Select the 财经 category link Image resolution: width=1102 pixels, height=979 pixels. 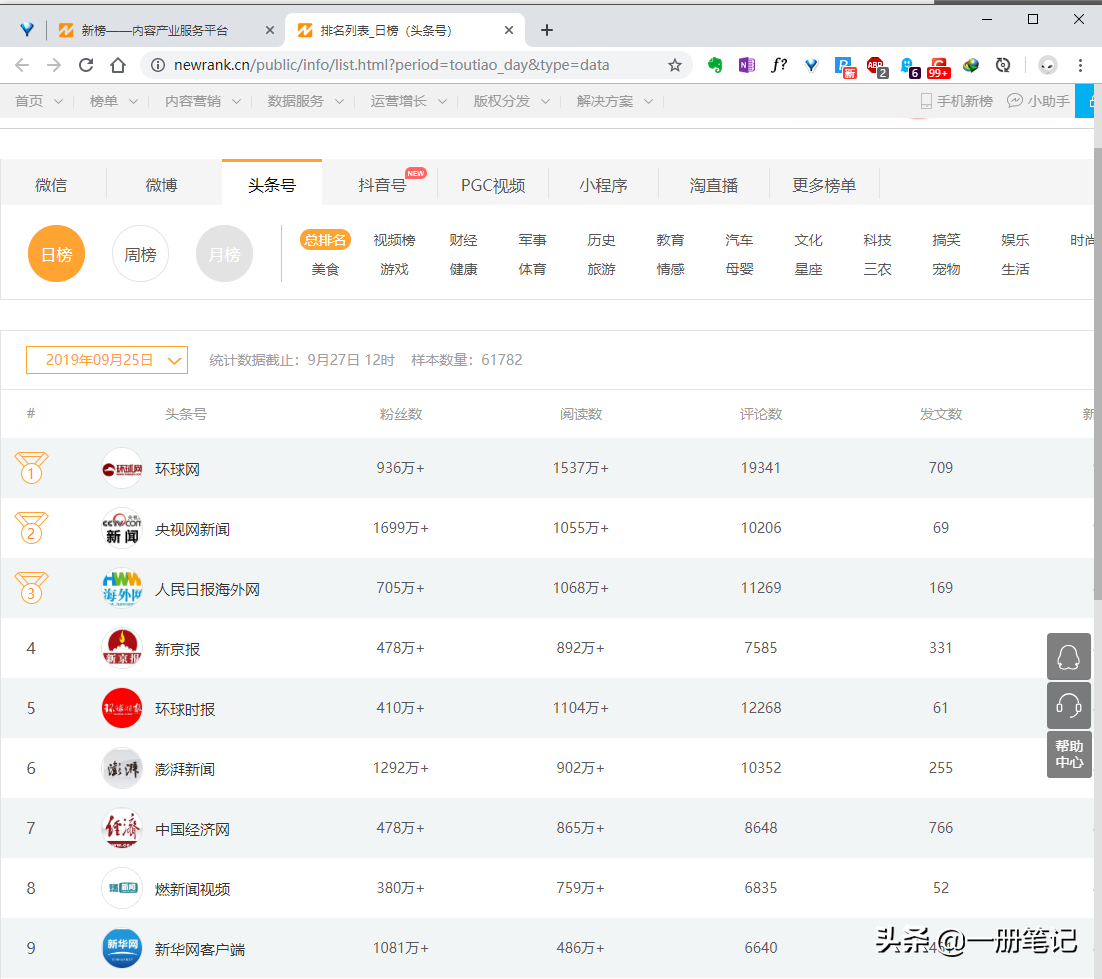pyautogui.click(x=463, y=240)
